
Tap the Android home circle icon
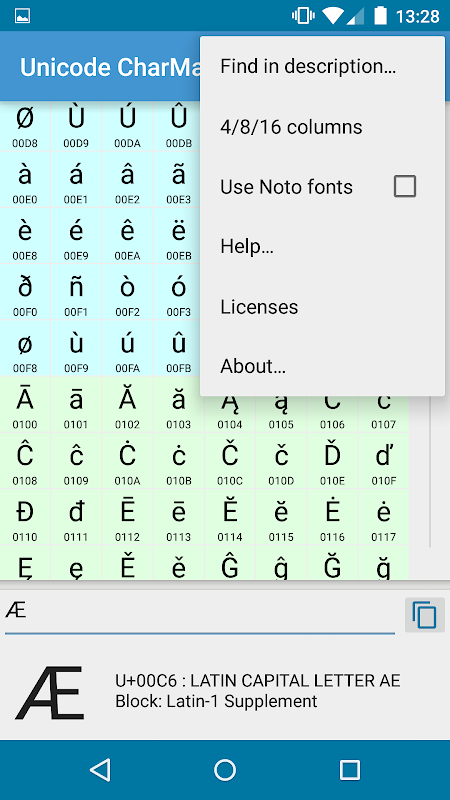(225, 770)
